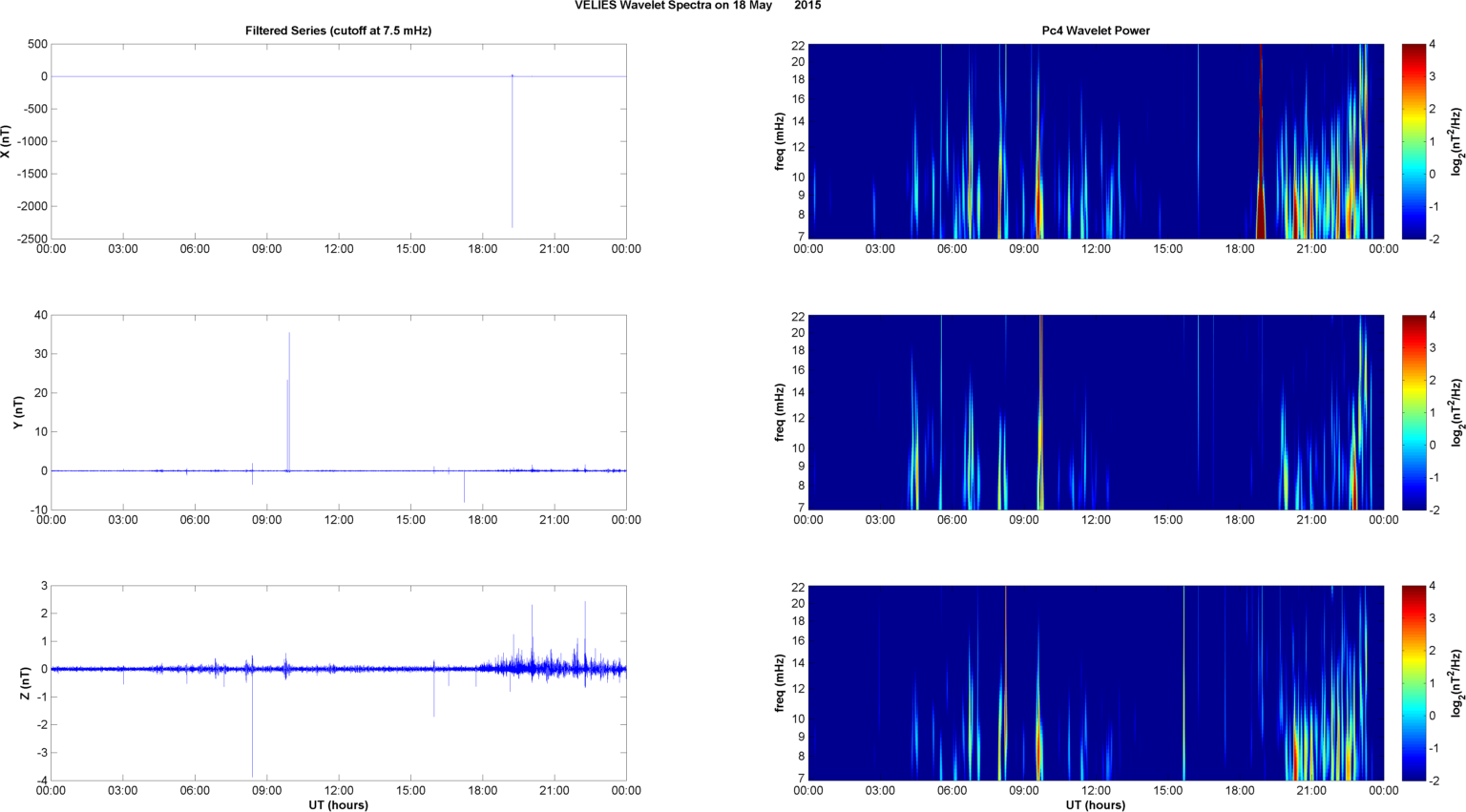This screenshot has height=812, width=1466.
Task: Click the 'VELIES Wavelet Spectra' figure title
Action: [x=673, y=6]
